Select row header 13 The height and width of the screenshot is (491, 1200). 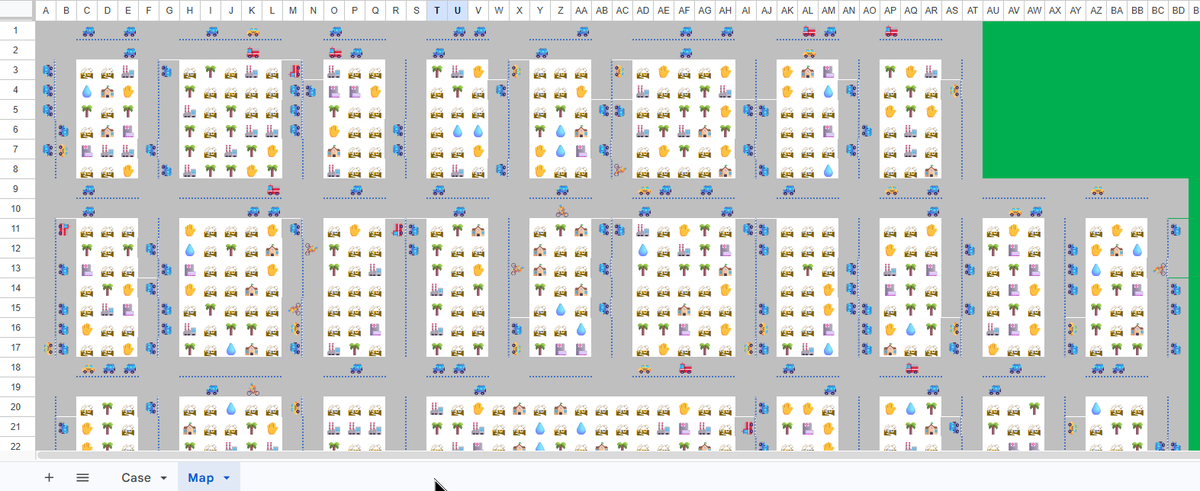[x=18, y=268]
